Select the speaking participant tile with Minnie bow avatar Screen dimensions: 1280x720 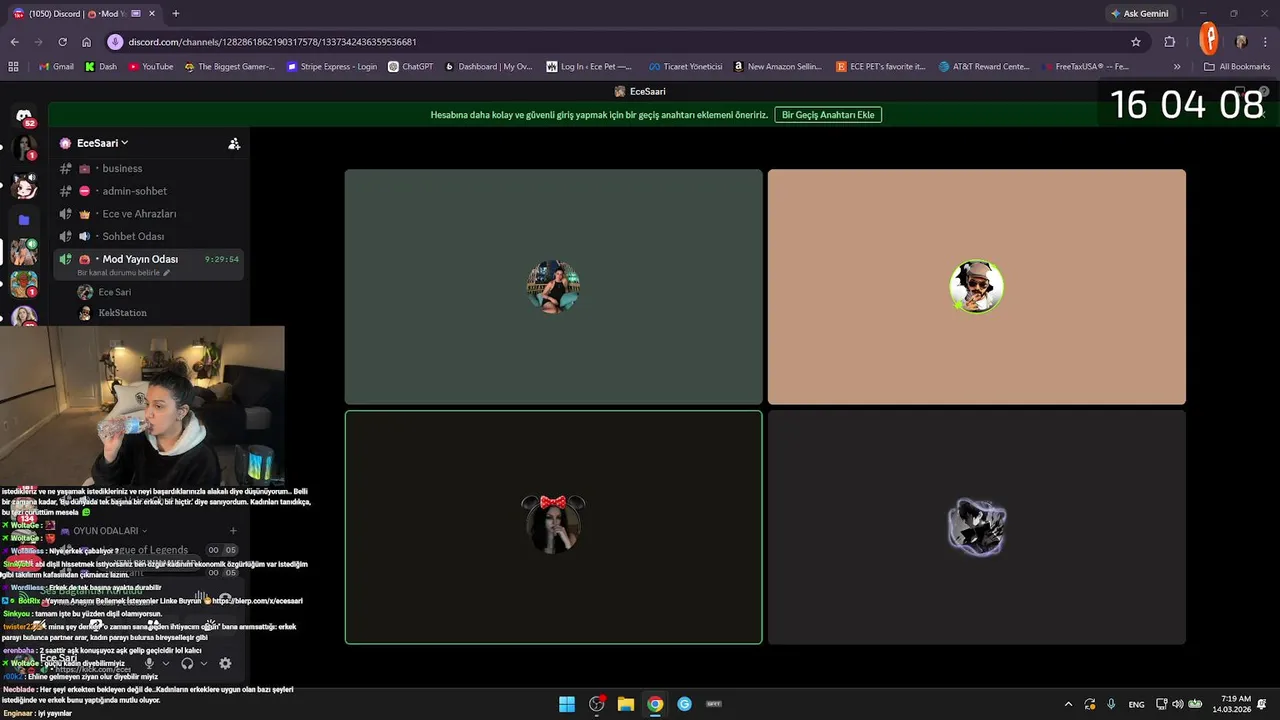pyautogui.click(x=554, y=527)
